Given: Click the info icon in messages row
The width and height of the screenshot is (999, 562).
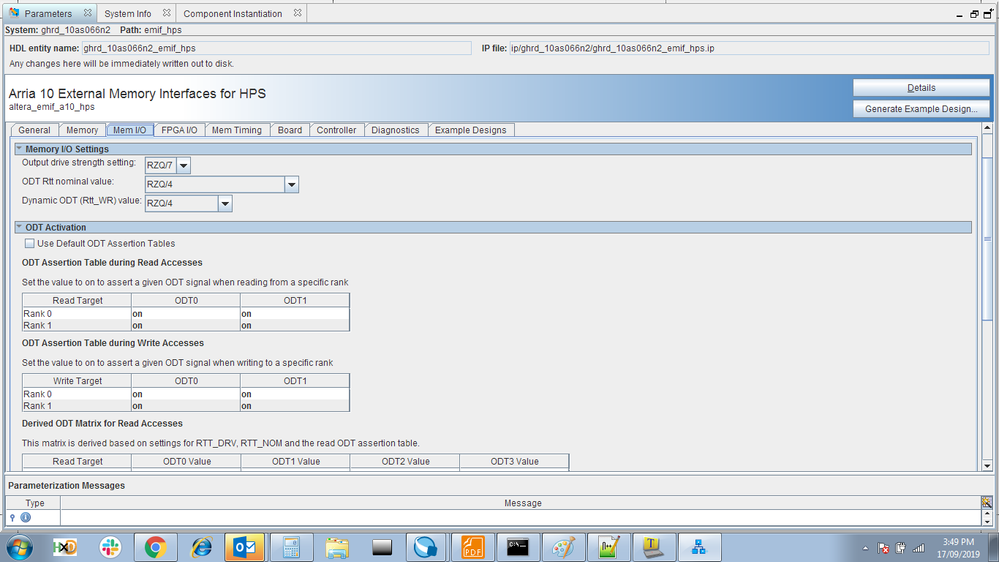Looking at the screenshot, I should (25, 517).
